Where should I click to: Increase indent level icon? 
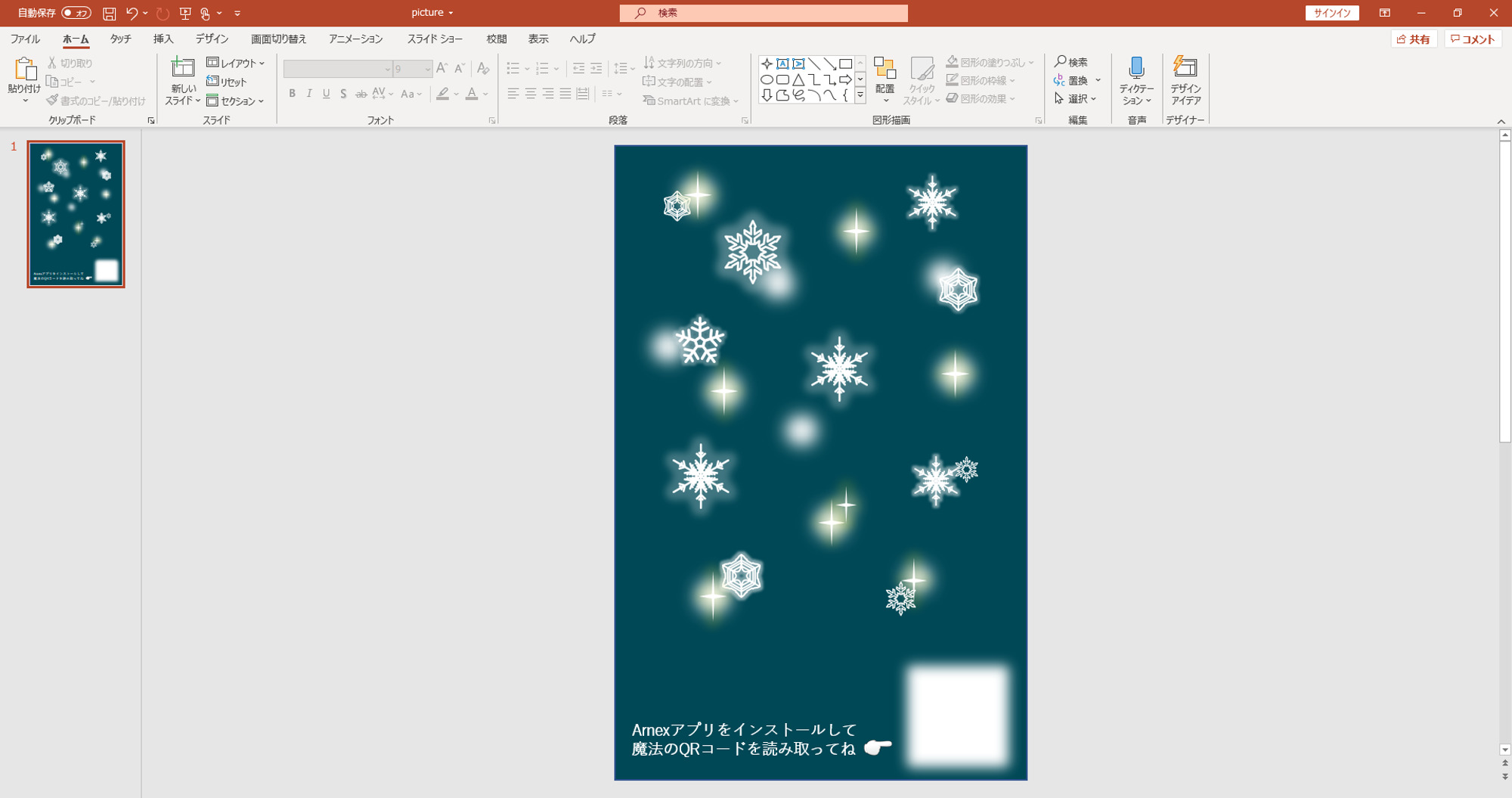point(596,69)
